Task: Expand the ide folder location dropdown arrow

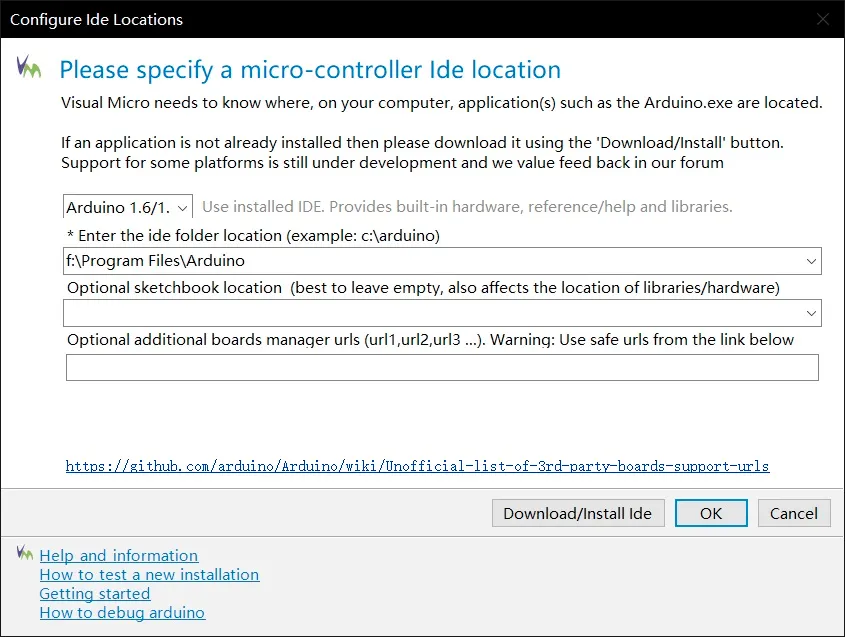Action: coord(810,261)
